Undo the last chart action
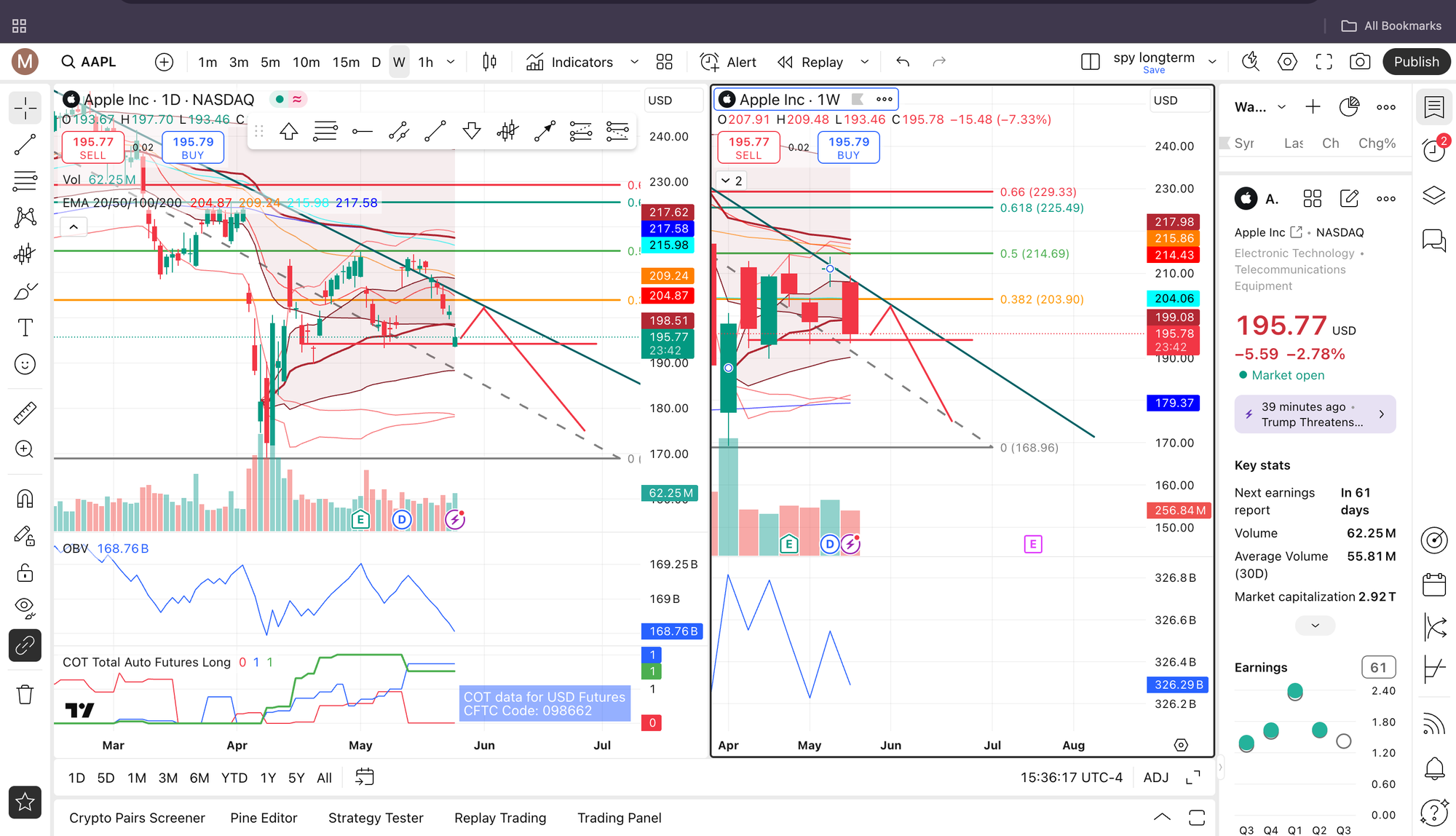Screen dimensions: 1456x836 (903, 62)
